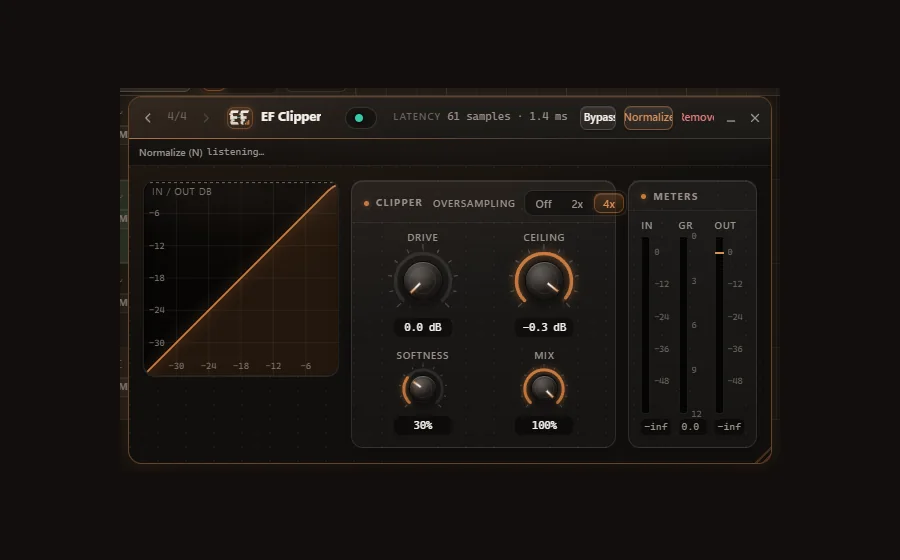900x560 pixels.
Task: Close the EF Clipper panel
Action: [x=755, y=118]
